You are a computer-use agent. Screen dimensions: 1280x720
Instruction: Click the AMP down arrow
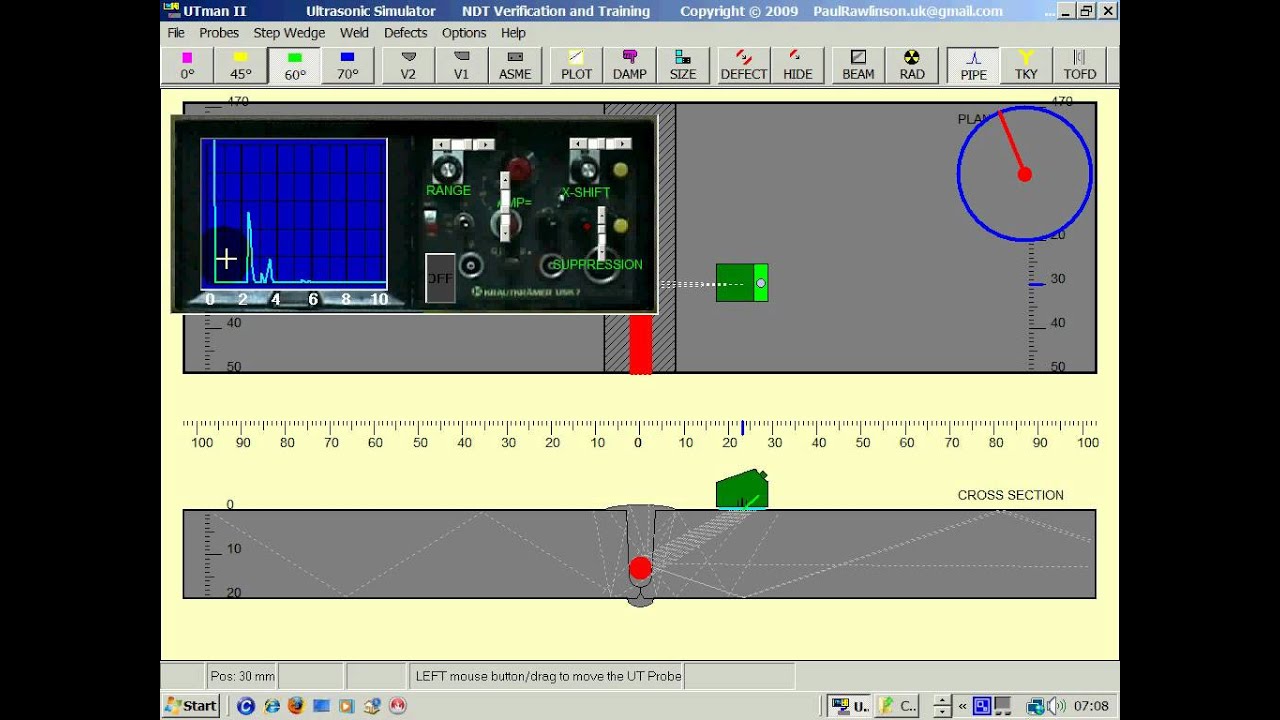[505, 234]
